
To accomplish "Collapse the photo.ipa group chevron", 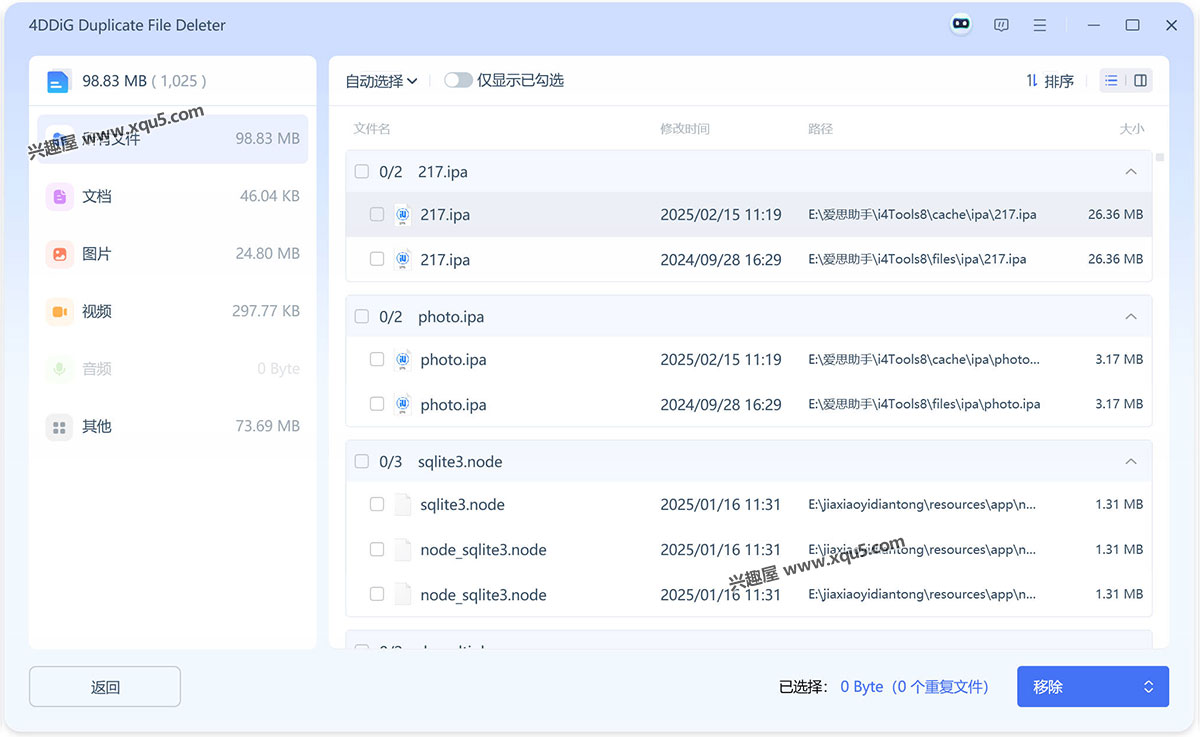I will (x=1131, y=317).
